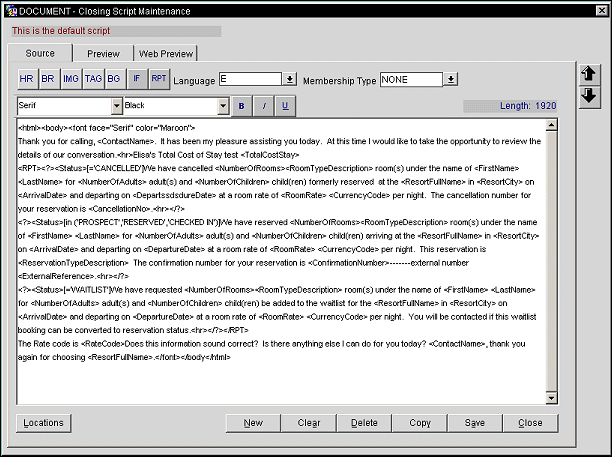Switch to the Preview tab

pos(103,53)
